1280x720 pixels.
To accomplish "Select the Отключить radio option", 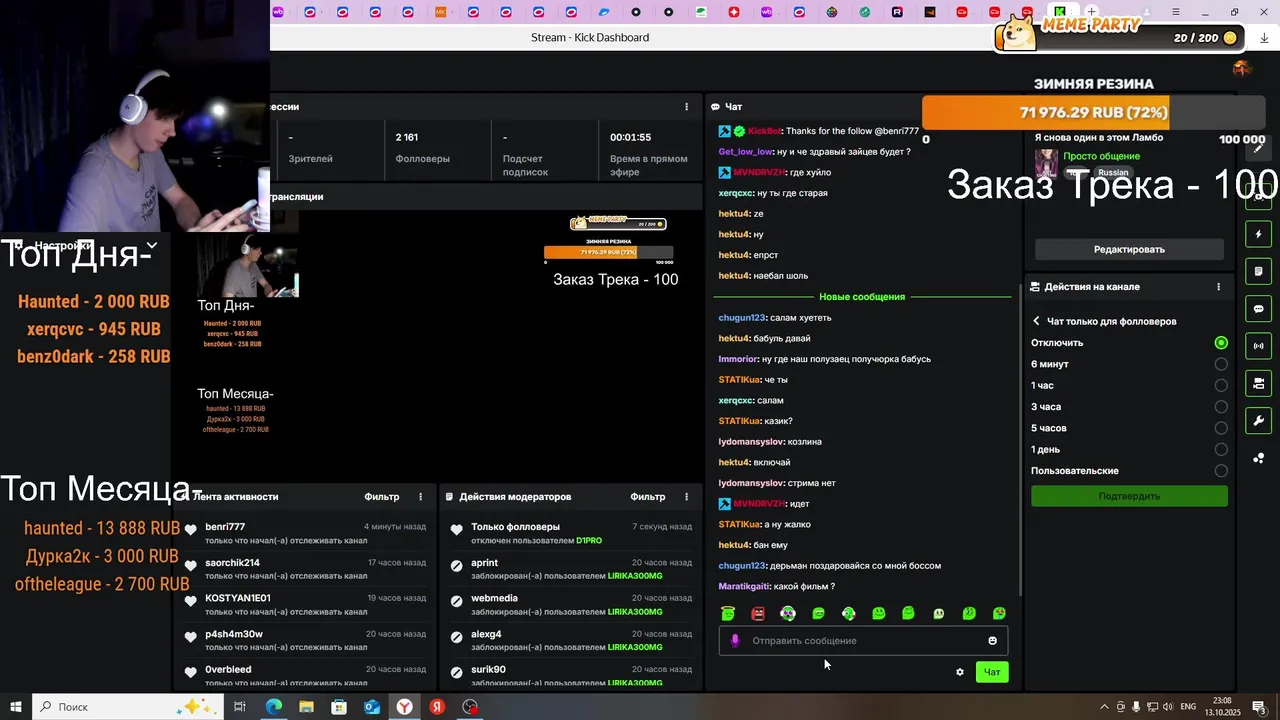I will pyautogui.click(x=1221, y=343).
